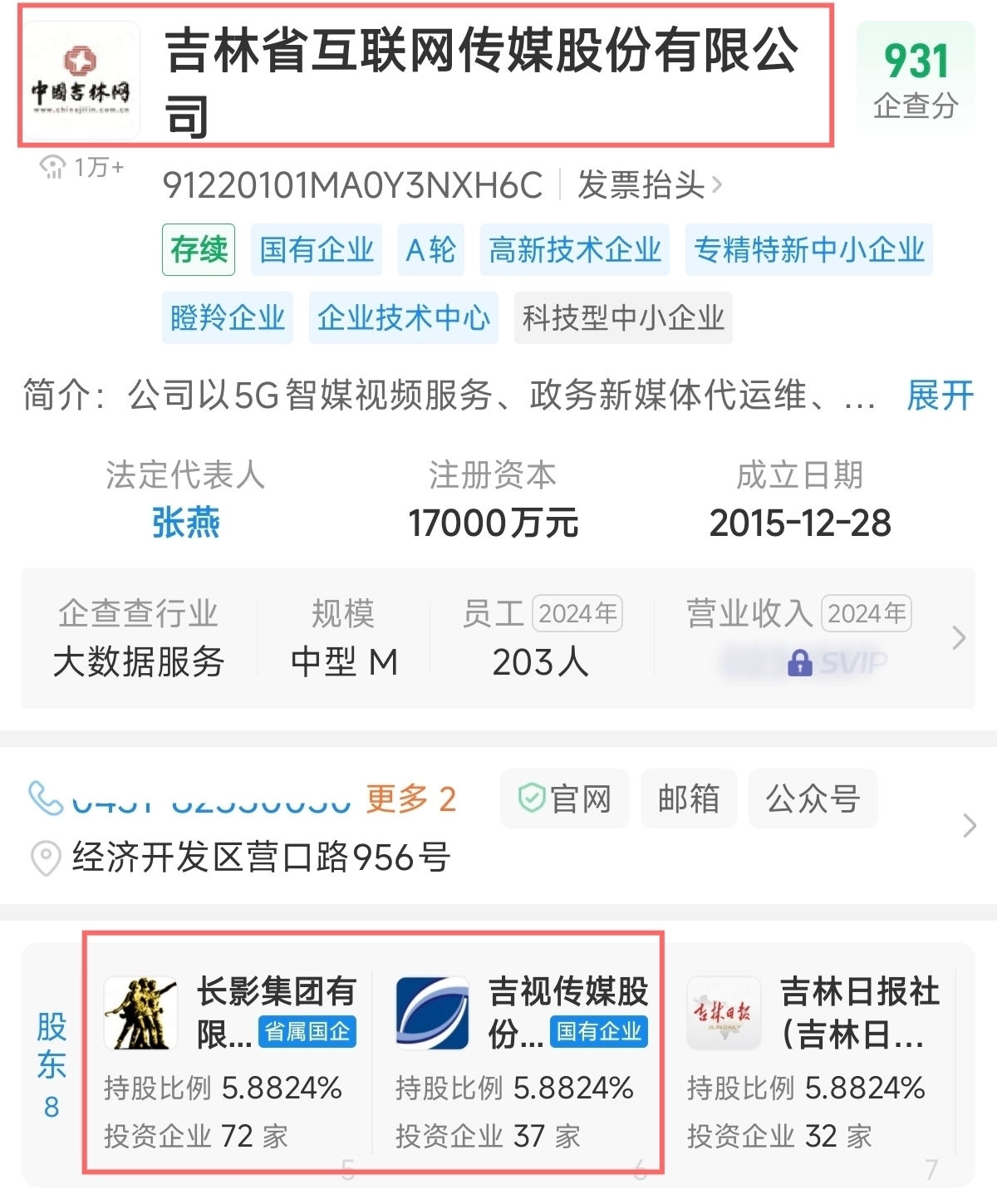
Task: Tap the address location pin icon
Action: (x=46, y=858)
